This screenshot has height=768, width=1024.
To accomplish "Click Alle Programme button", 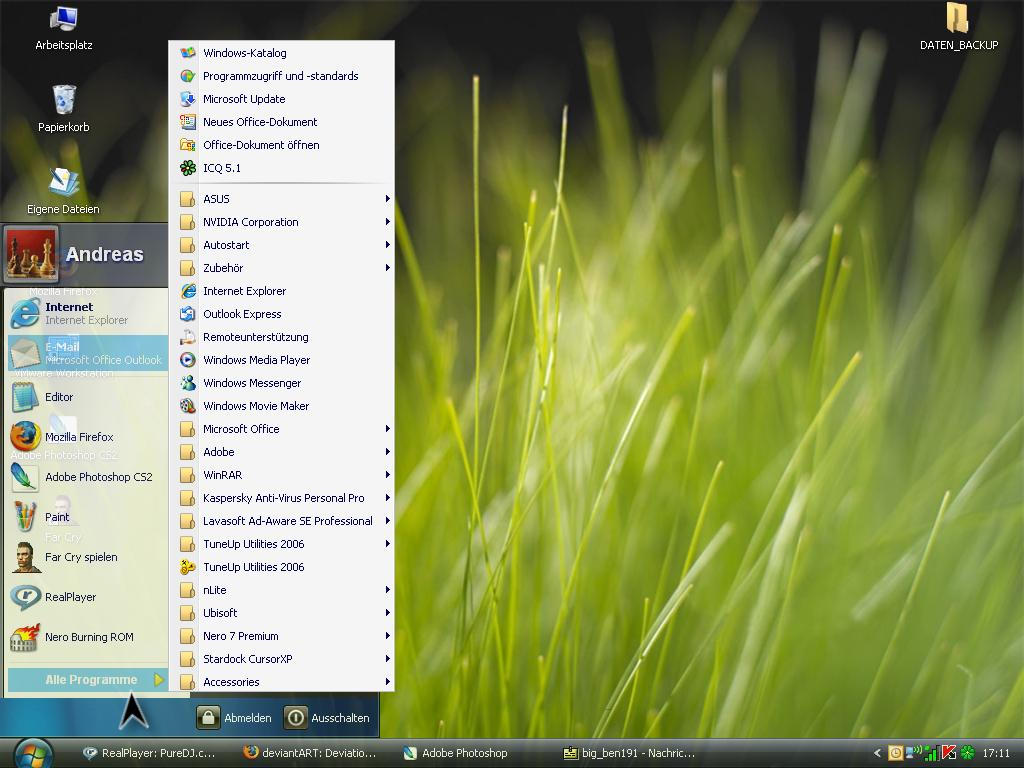I will pos(87,680).
